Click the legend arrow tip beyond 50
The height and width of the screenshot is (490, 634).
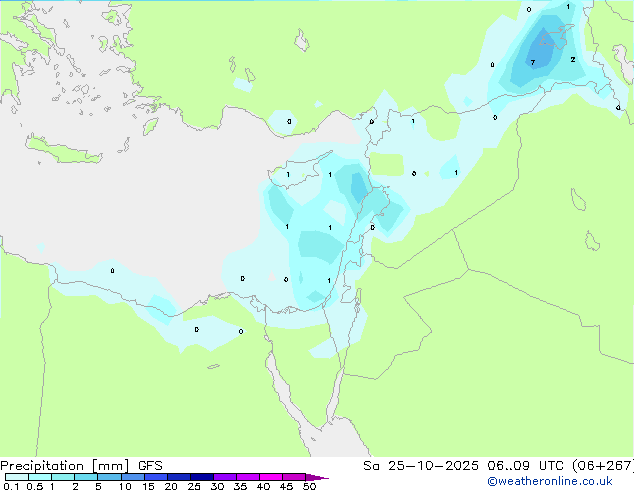(317, 477)
